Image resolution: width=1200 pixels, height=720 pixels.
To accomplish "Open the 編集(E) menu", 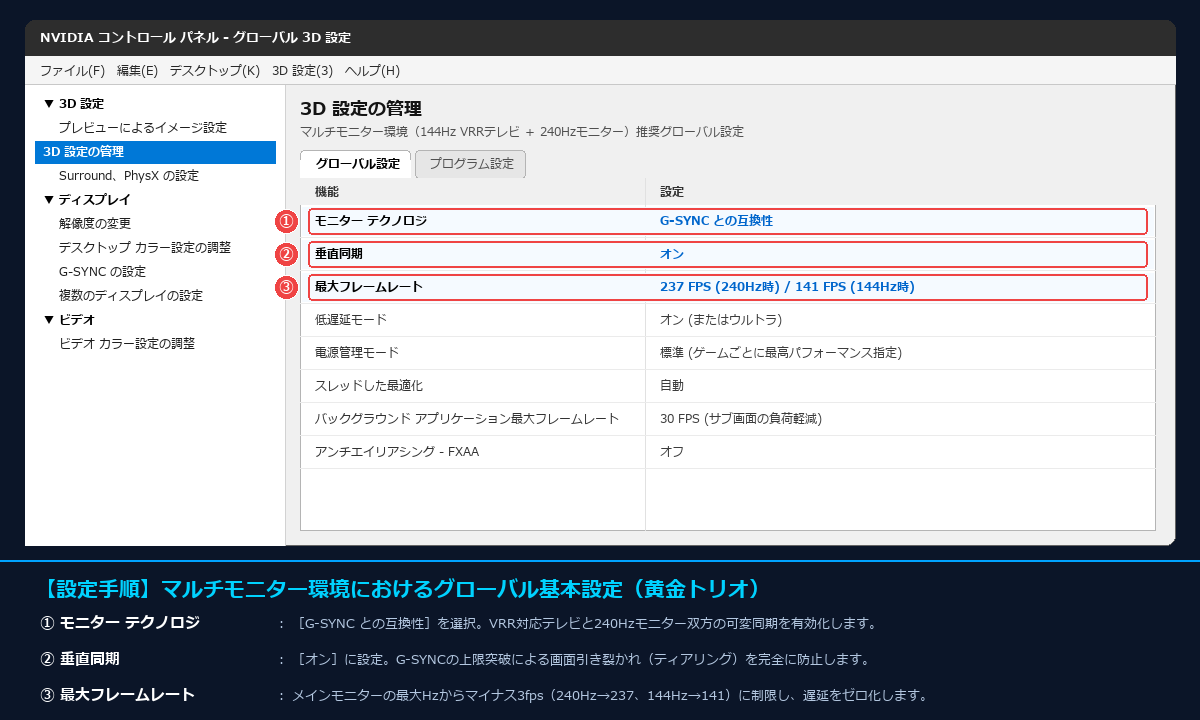I will (x=137, y=71).
